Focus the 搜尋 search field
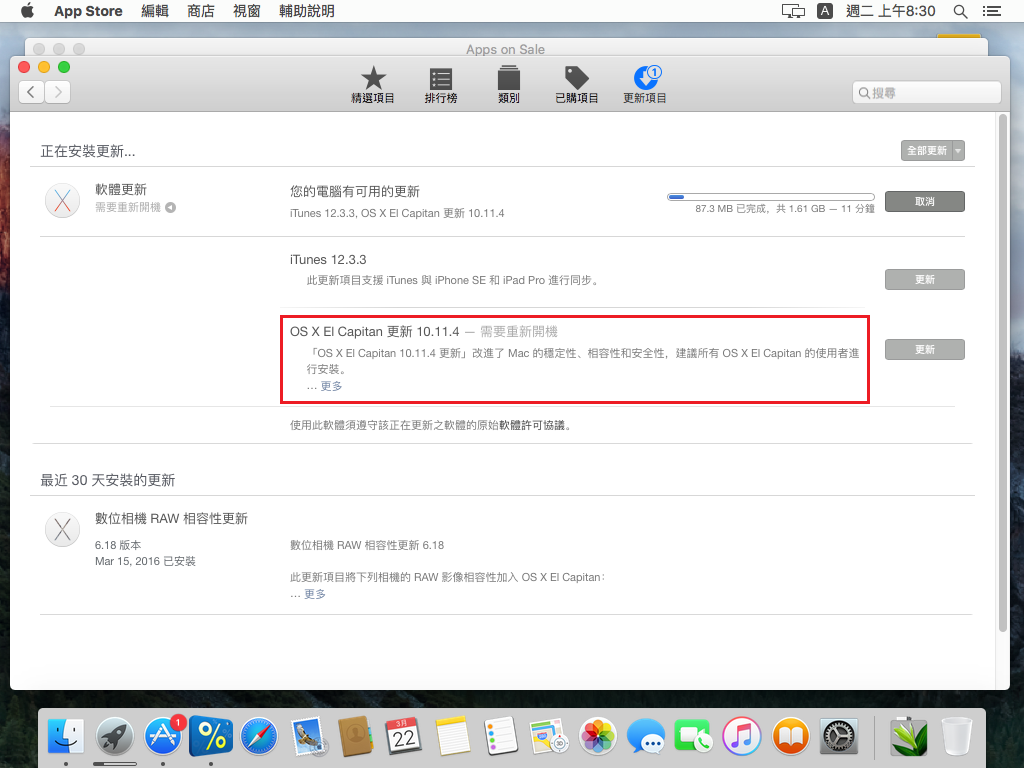1024x768 pixels. [927, 93]
